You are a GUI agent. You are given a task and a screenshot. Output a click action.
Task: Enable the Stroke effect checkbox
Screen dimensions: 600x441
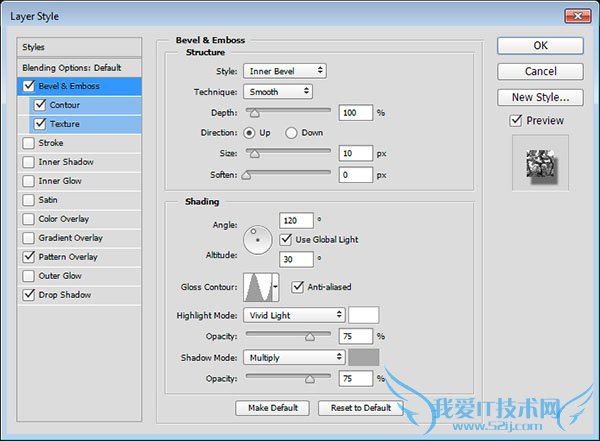click(x=29, y=143)
